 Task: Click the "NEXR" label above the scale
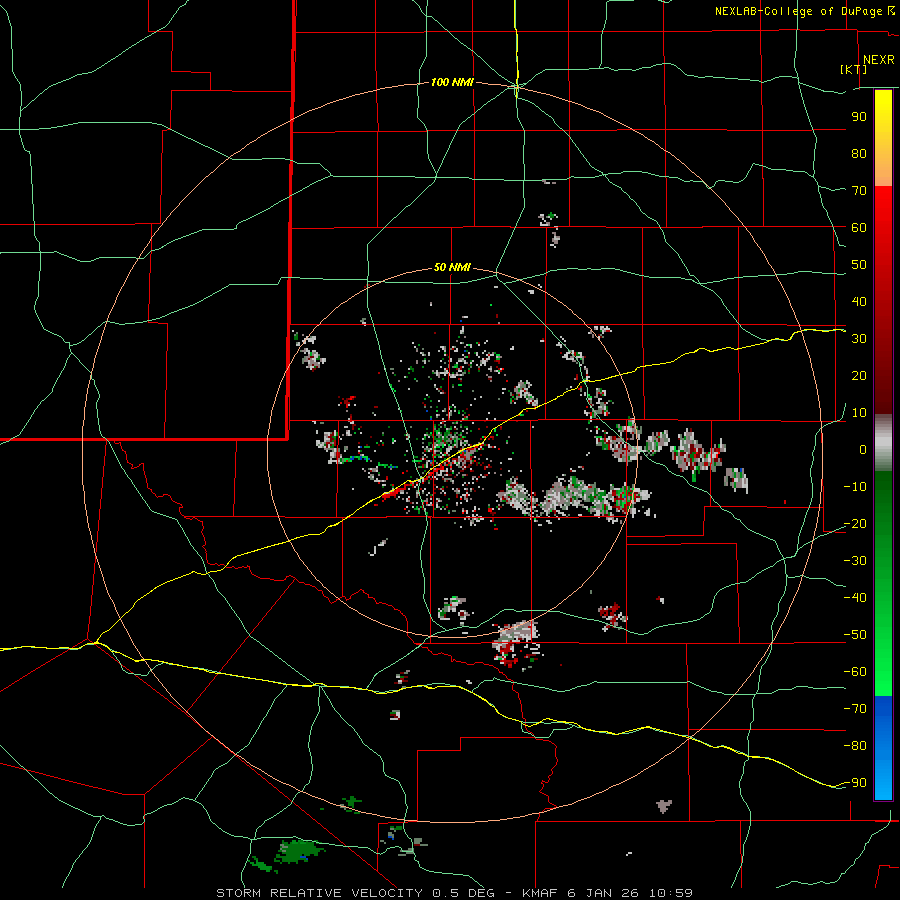(878, 60)
